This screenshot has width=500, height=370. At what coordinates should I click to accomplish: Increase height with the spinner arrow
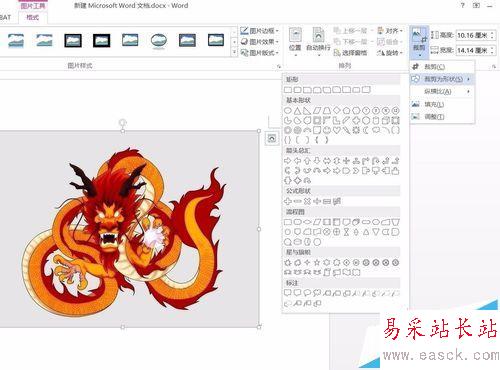click(492, 33)
